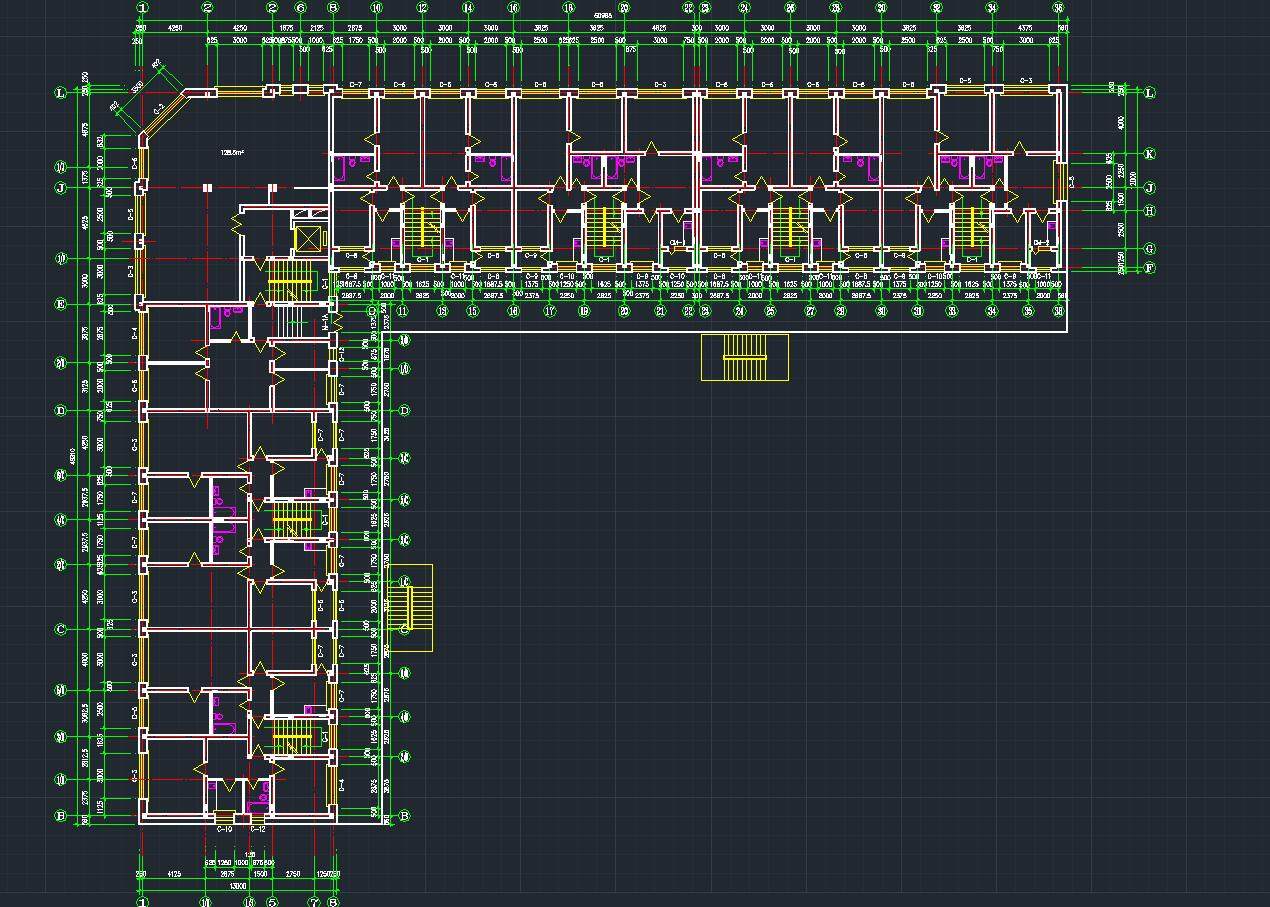This screenshot has width=1270, height=907.
Task: Pick axis bubble C on the left edge
Action: coord(61,629)
